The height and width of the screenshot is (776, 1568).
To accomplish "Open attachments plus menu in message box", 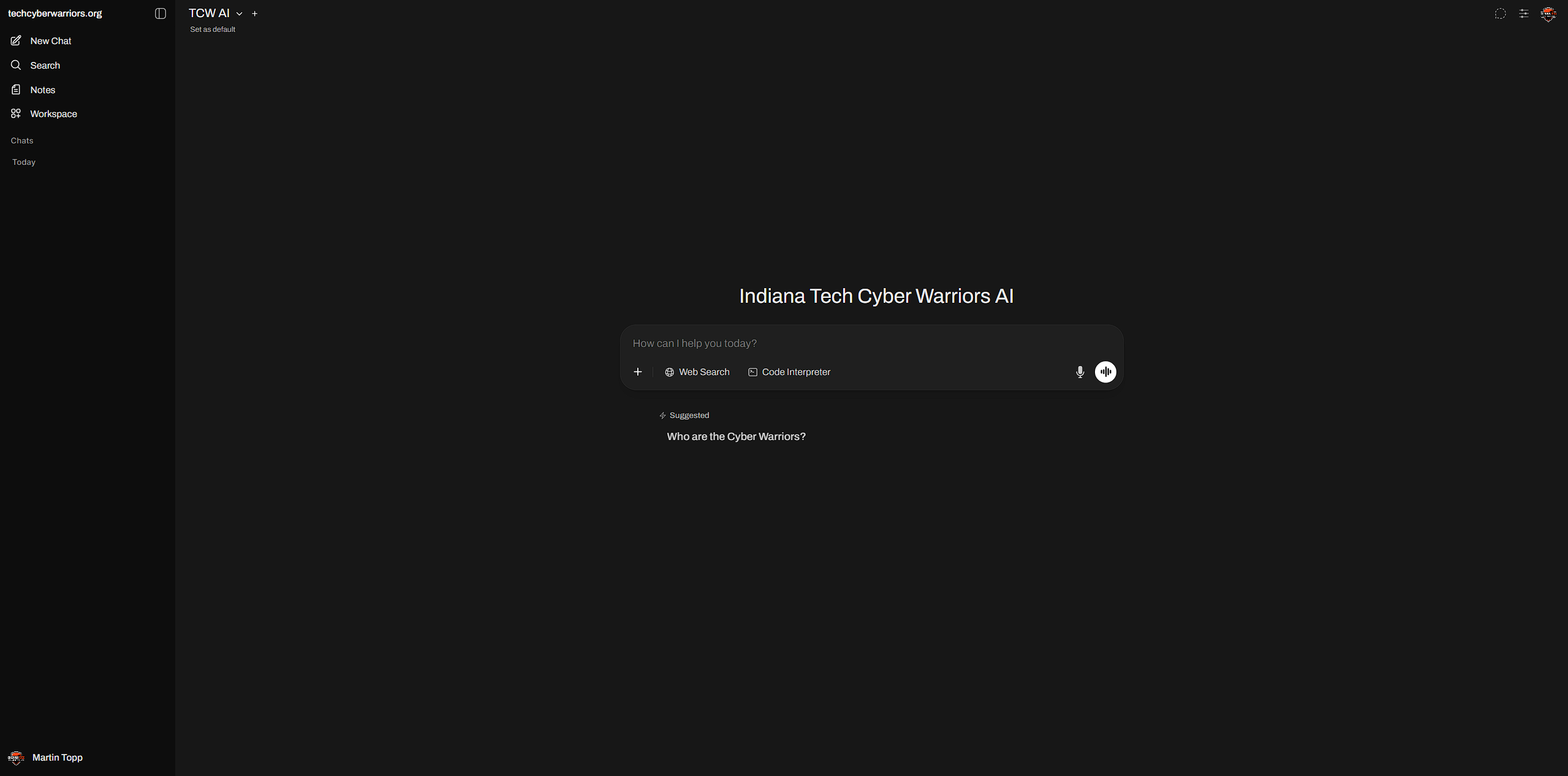I will pos(638,372).
